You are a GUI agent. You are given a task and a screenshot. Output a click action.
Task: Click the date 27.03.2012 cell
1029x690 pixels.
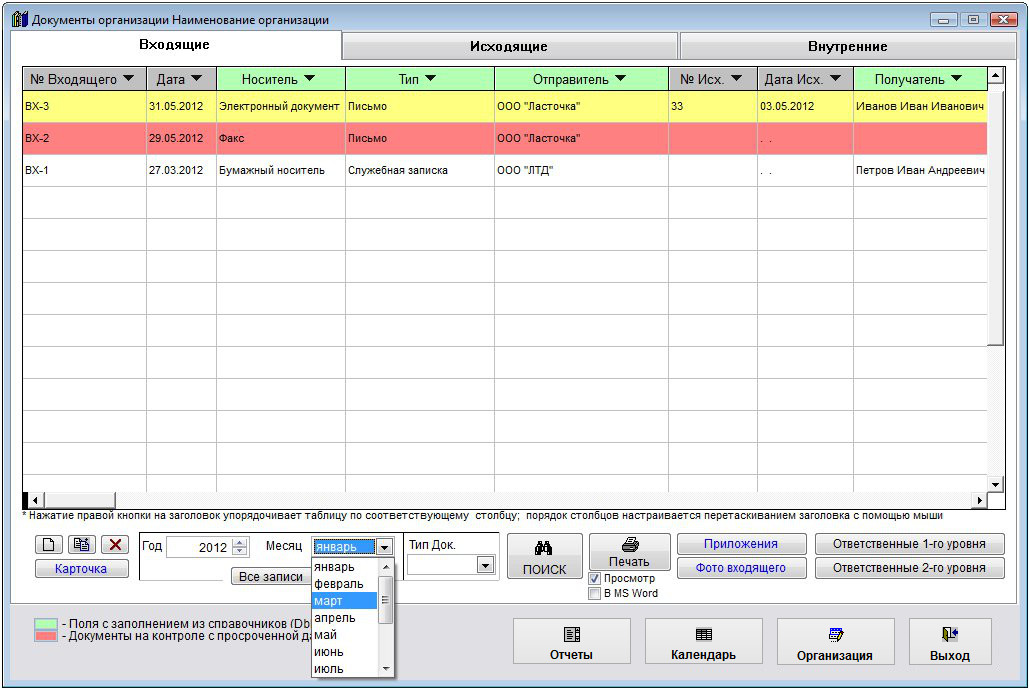pyautogui.click(x=181, y=170)
